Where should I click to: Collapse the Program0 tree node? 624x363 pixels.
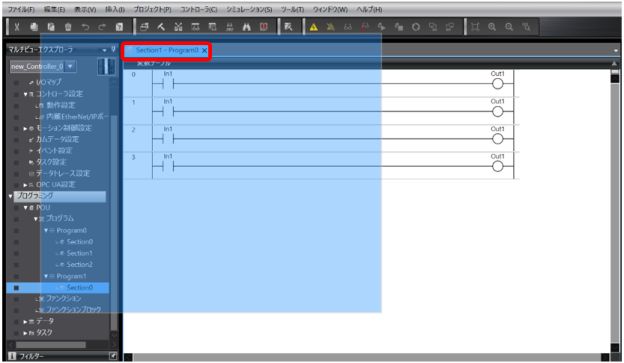pos(46,230)
